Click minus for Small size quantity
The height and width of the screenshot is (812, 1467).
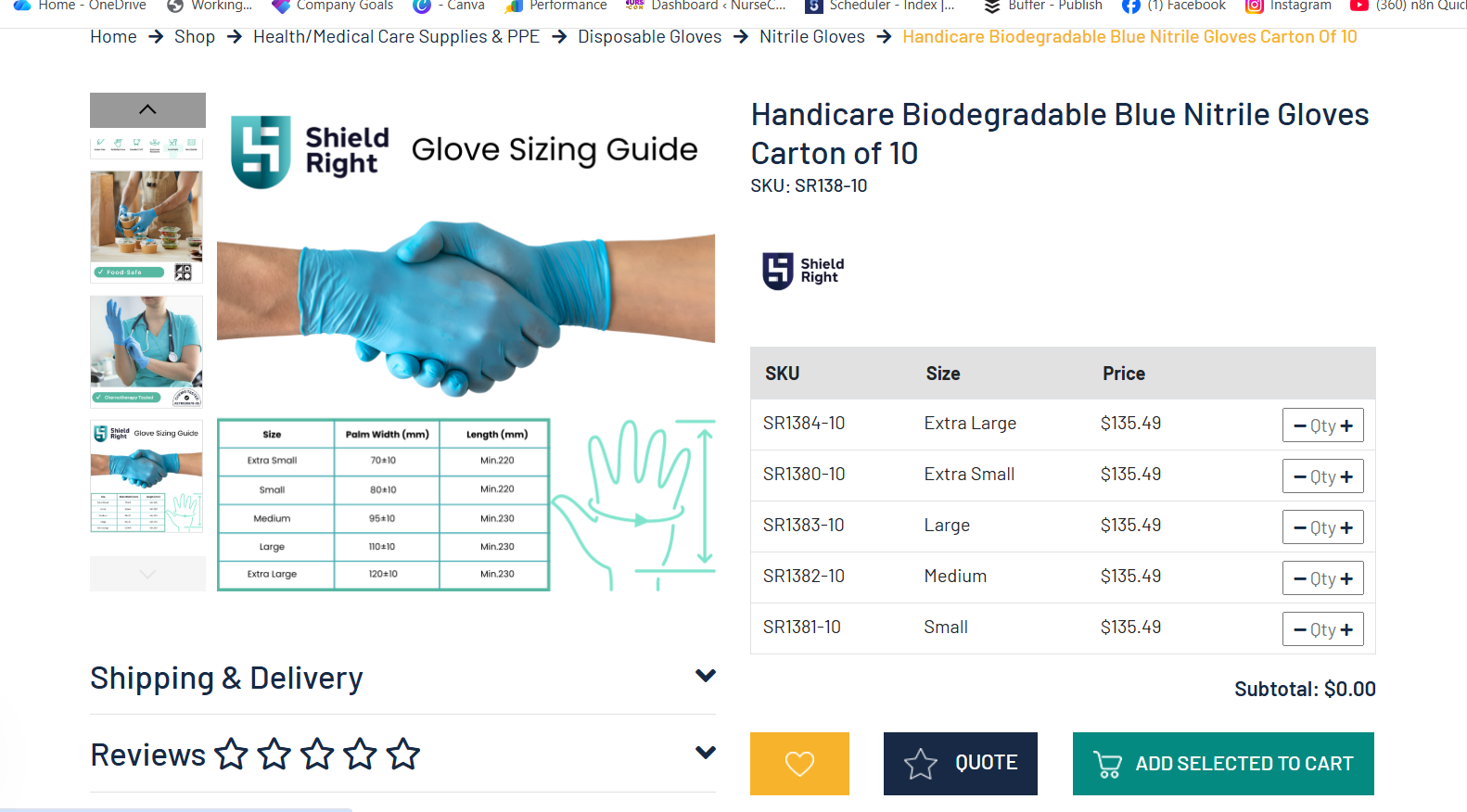coord(1299,629)
